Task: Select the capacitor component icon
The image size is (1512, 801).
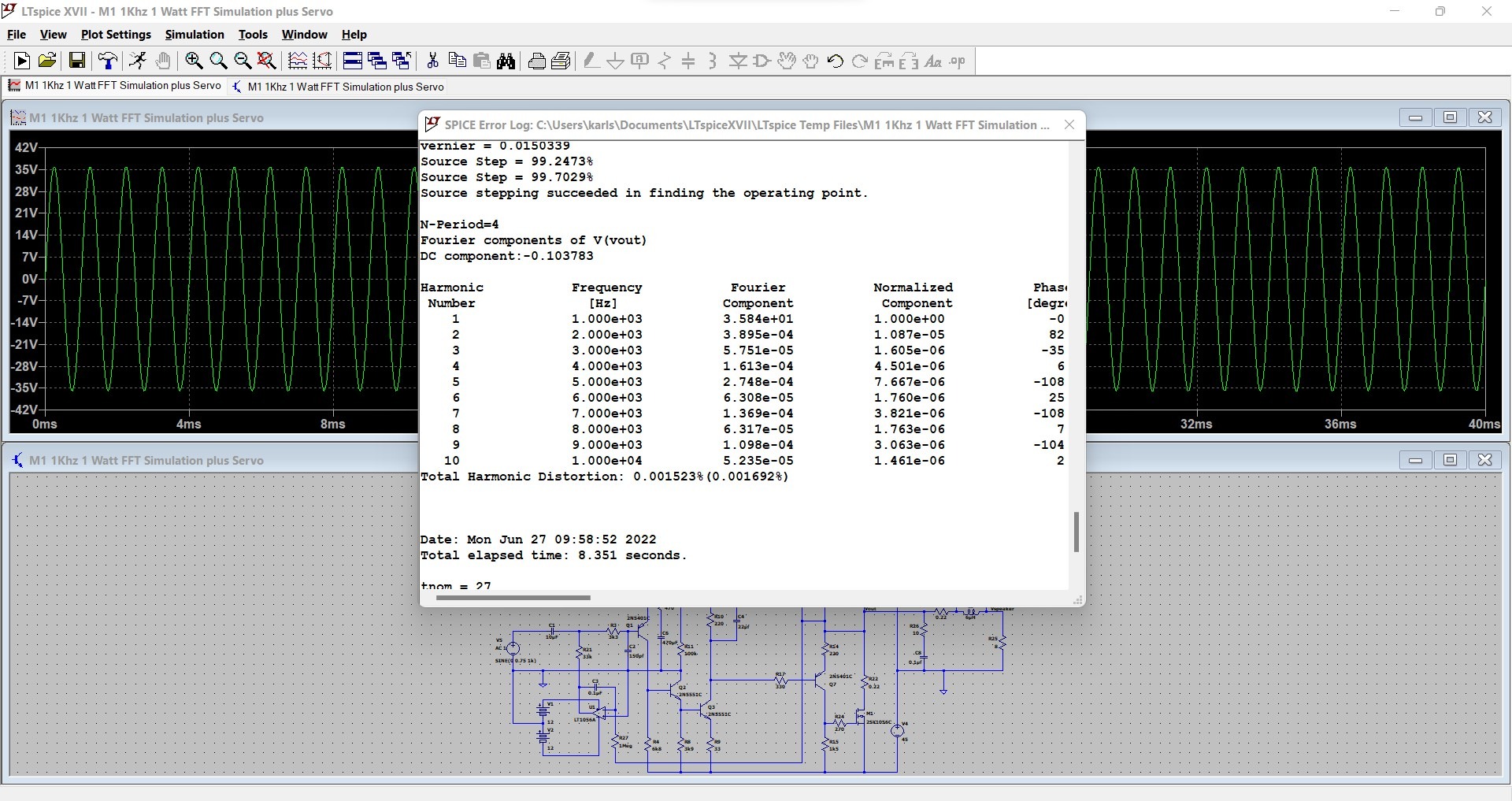Action: [689, 61]
